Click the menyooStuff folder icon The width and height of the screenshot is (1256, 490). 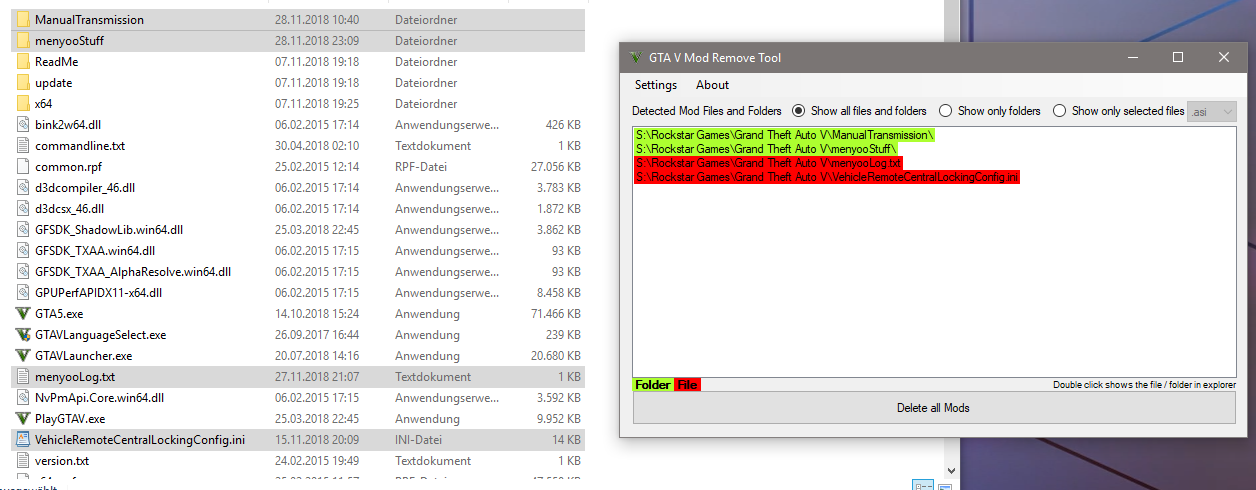23,41
